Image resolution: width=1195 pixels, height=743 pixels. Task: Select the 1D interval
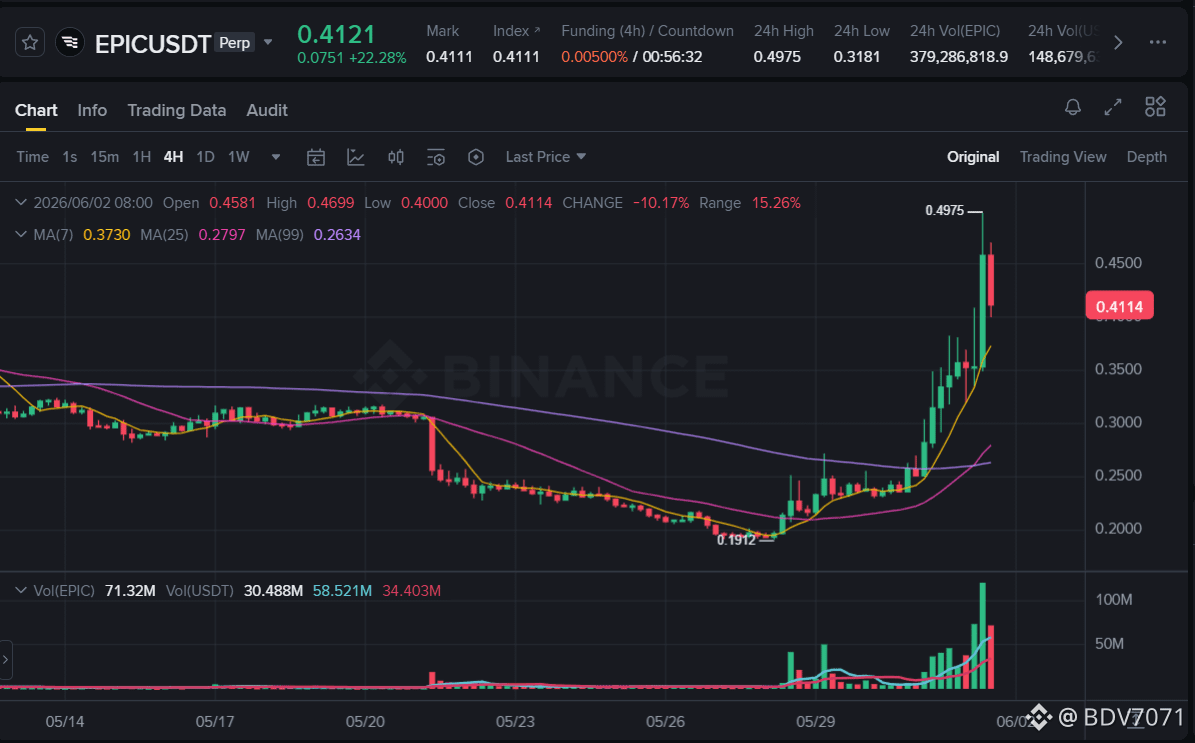[205, 157]
